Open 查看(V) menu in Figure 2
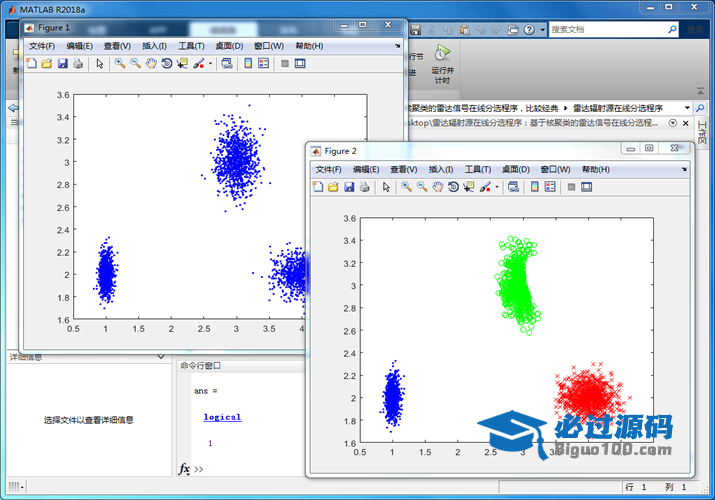This screenshot has height=500, width=715. point(404,170)
